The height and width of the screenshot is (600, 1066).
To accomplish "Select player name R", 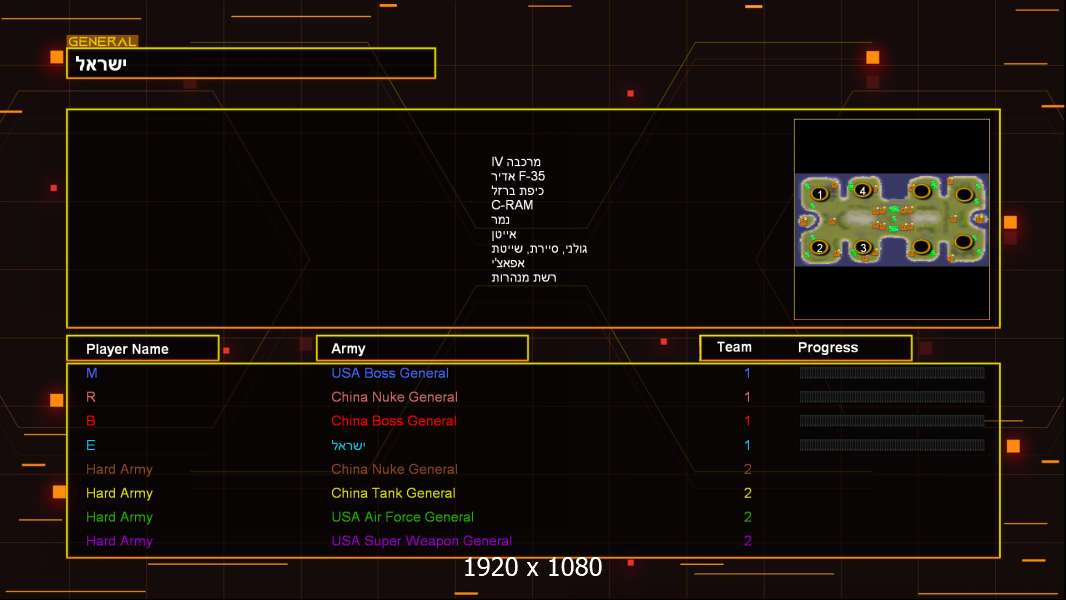I will coord(90,397).
